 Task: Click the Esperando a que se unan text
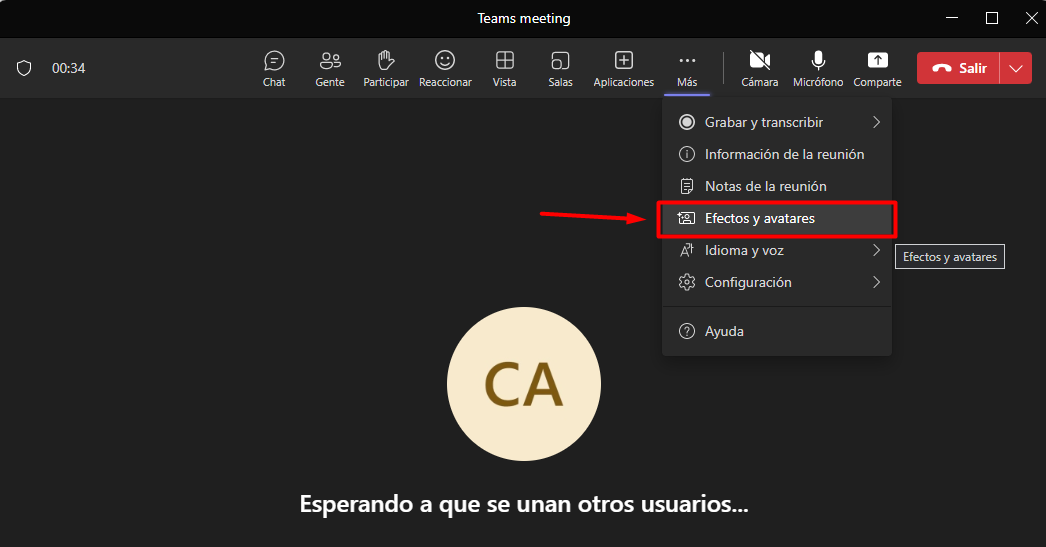coord(524,504)
